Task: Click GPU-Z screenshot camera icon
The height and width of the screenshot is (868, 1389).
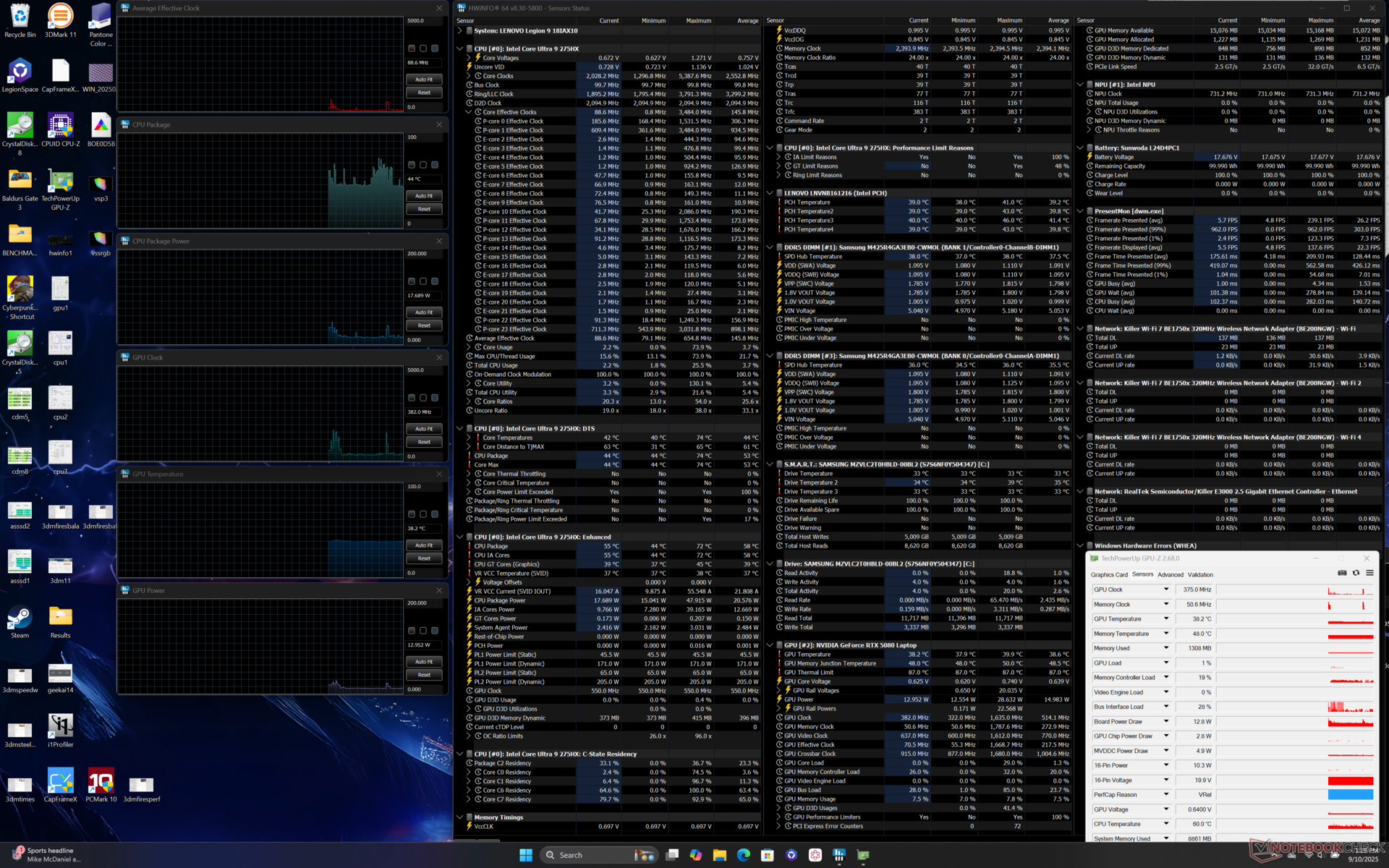Action: click(1342, 573)
